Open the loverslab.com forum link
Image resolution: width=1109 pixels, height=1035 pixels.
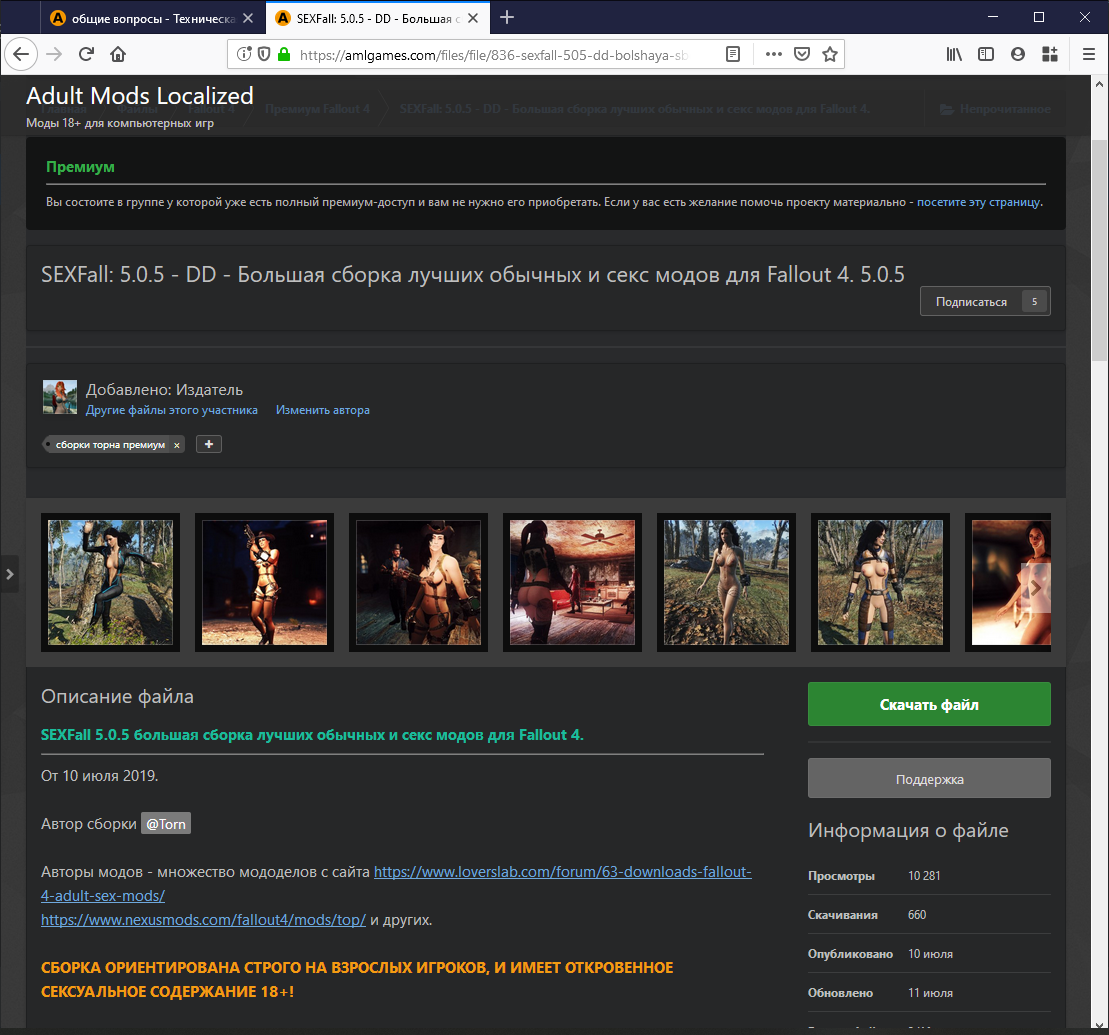click(562, 872)
